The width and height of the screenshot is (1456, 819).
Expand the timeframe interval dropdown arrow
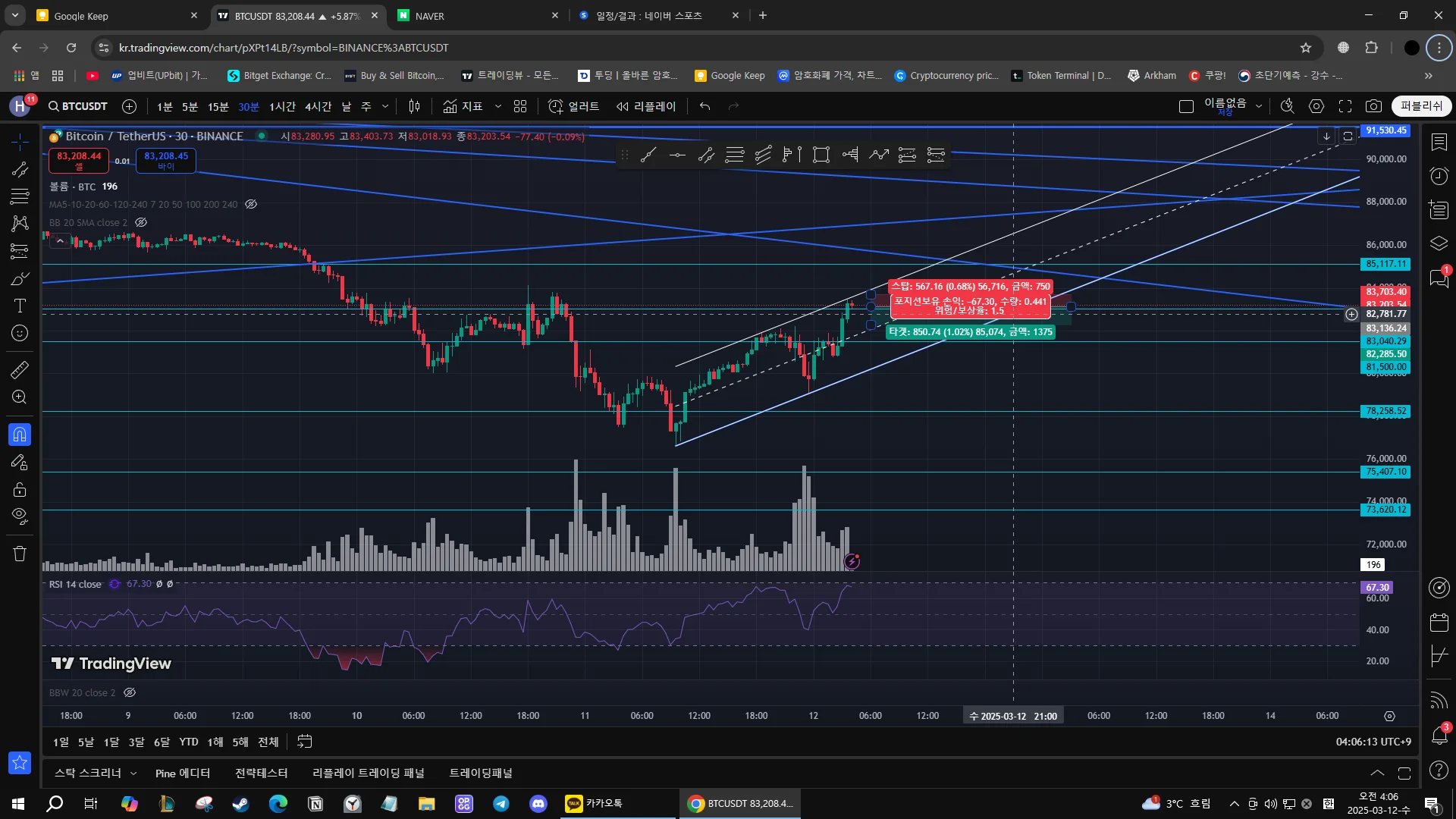[x=385, y=106]
